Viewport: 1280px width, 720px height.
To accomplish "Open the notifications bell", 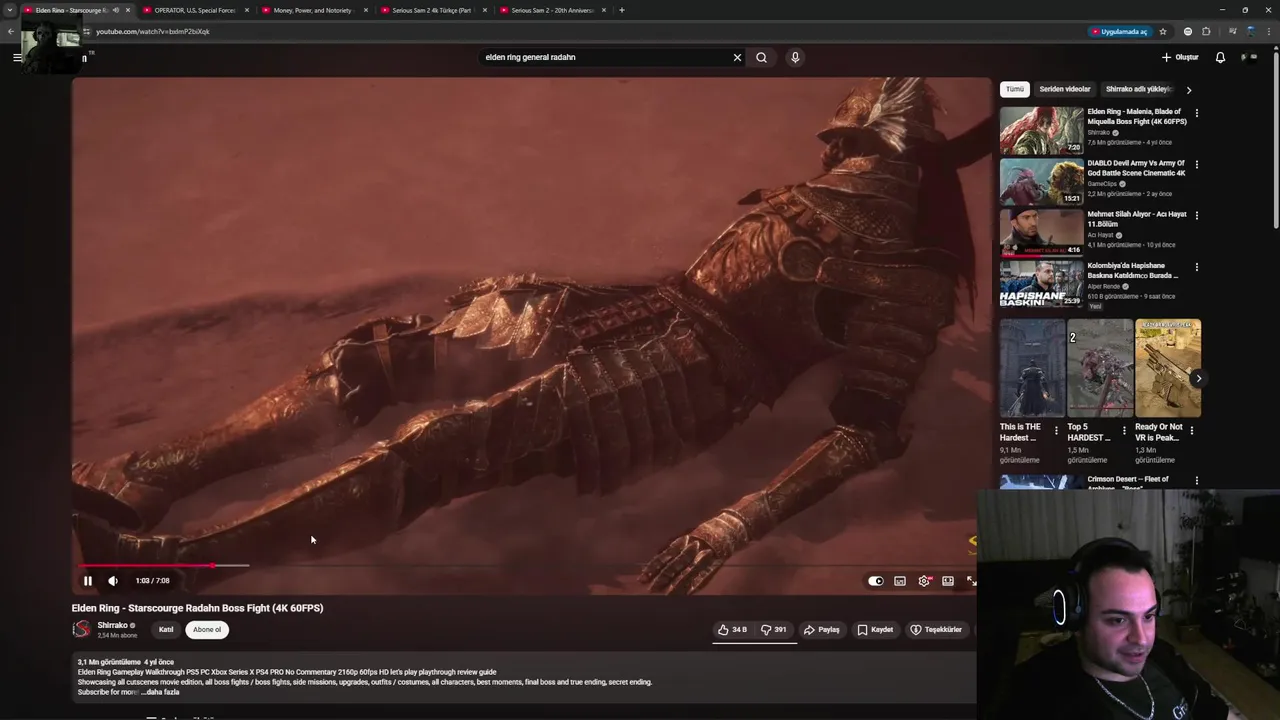I will coord(1220,57).
